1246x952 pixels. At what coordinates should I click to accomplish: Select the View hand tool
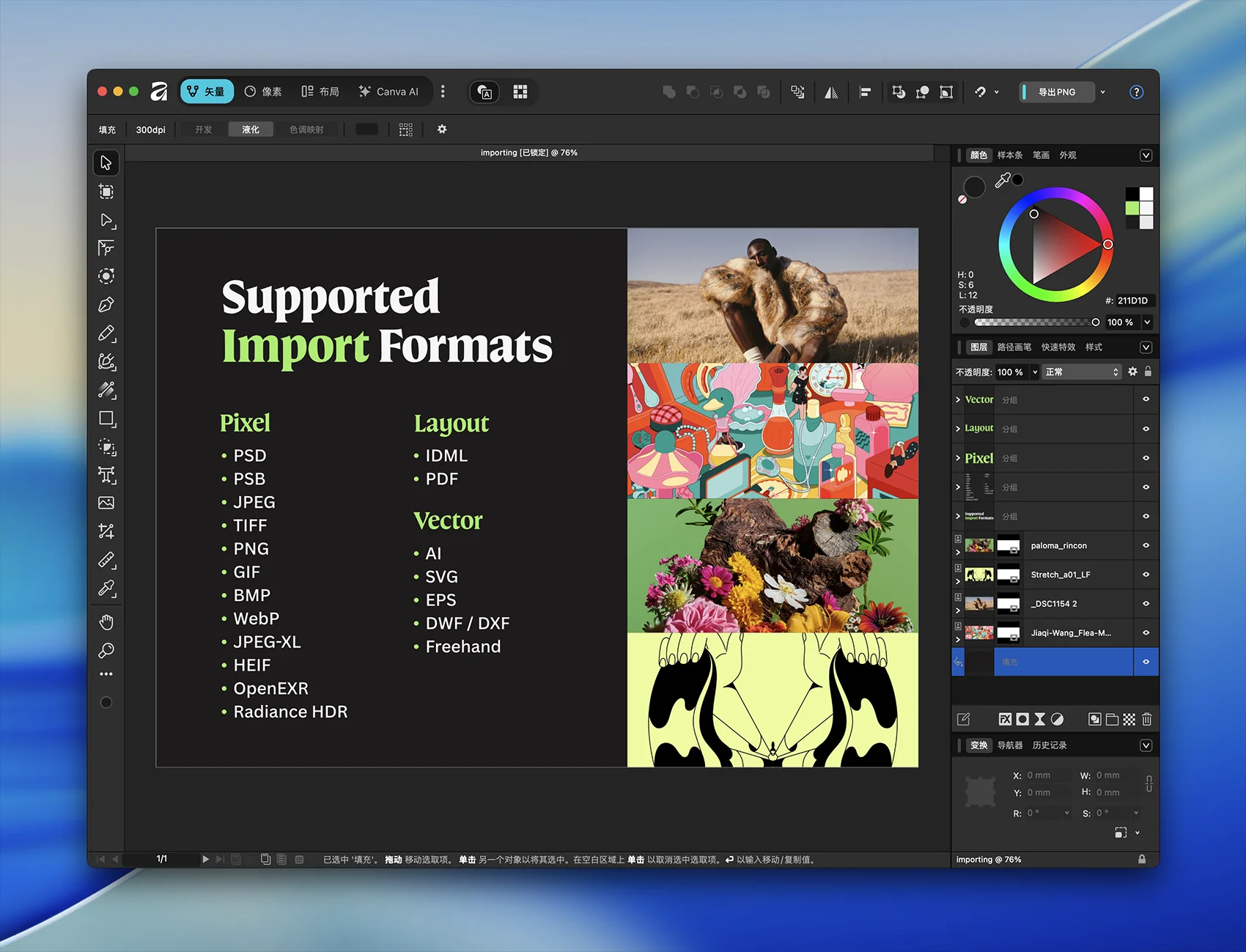click(x=106, y=622)
